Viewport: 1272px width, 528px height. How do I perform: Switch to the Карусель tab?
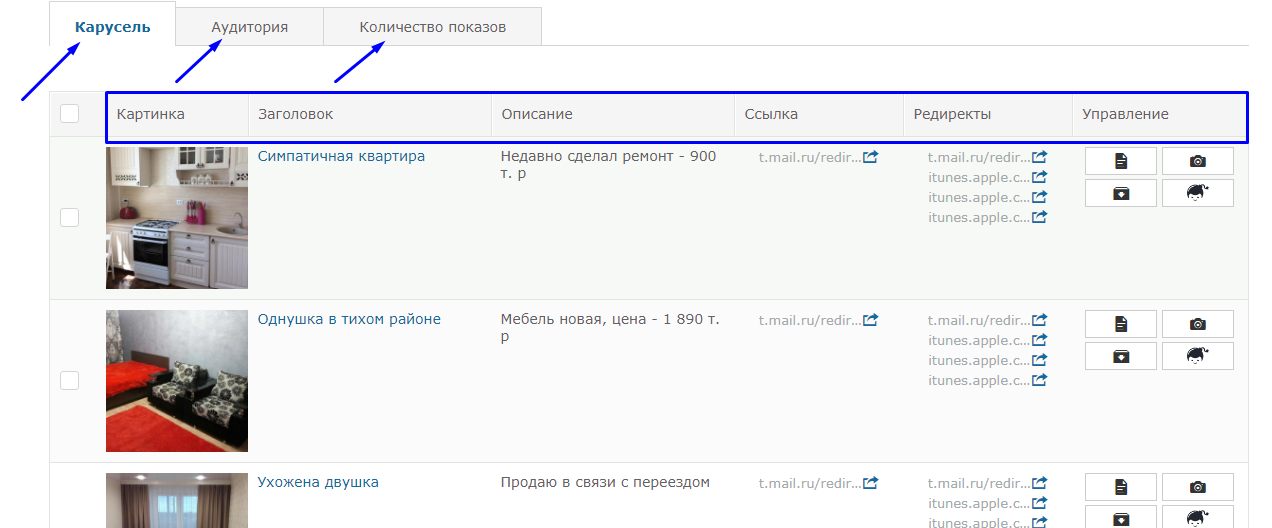[112, 27]
